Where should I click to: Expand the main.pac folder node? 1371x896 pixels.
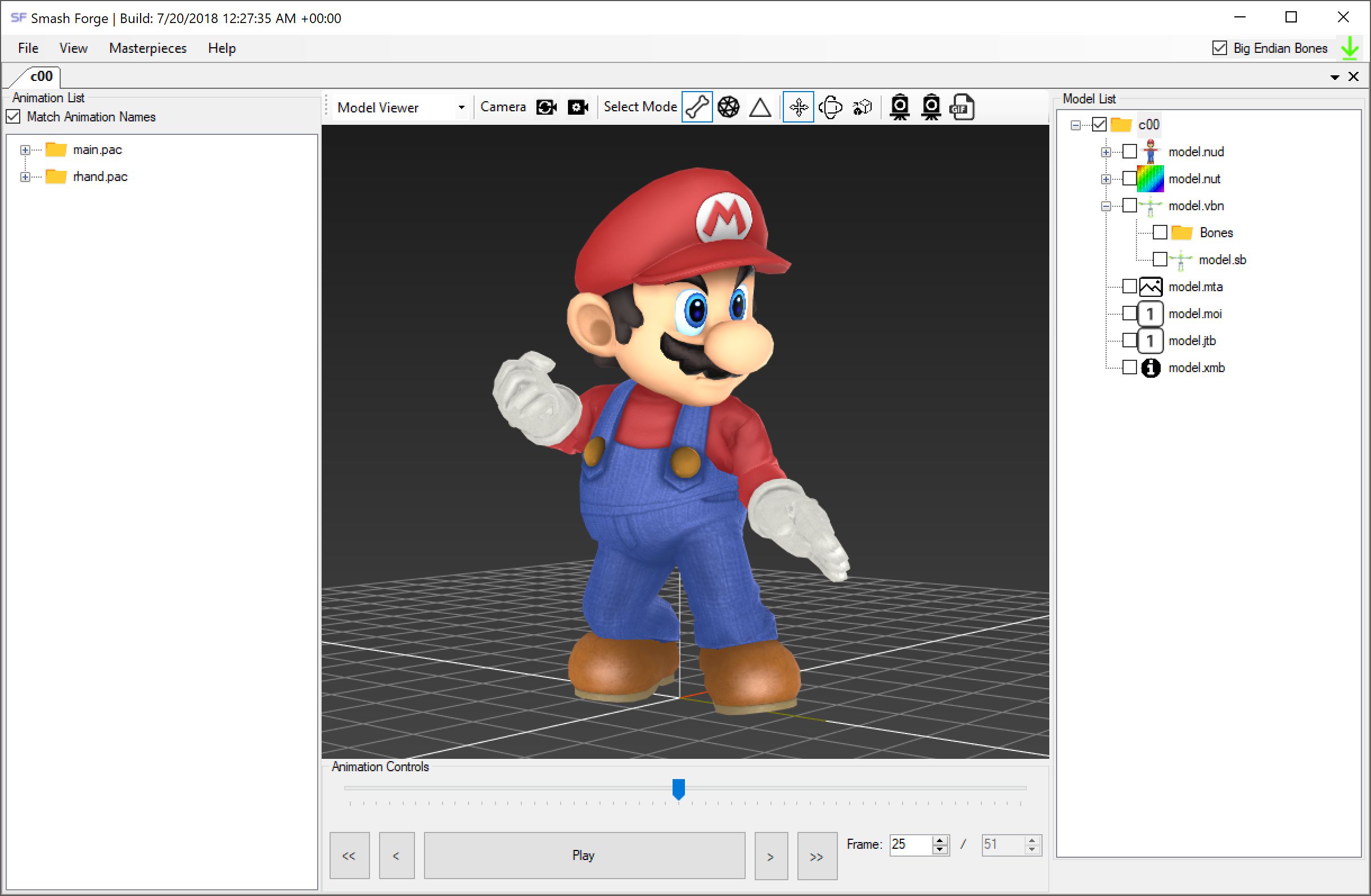tap(25, 150)
